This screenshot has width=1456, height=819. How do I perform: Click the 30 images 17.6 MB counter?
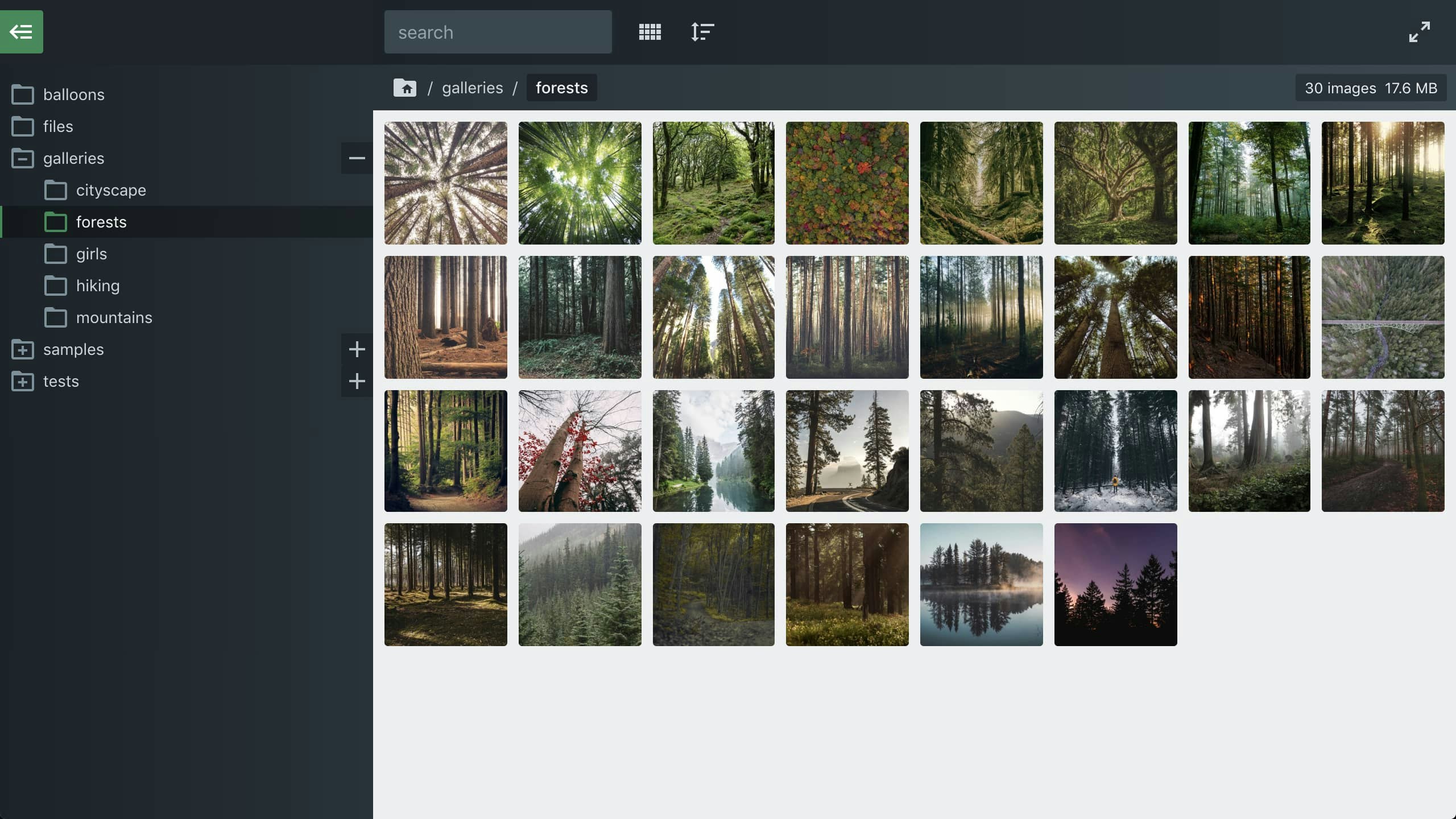pos(1371,88)
